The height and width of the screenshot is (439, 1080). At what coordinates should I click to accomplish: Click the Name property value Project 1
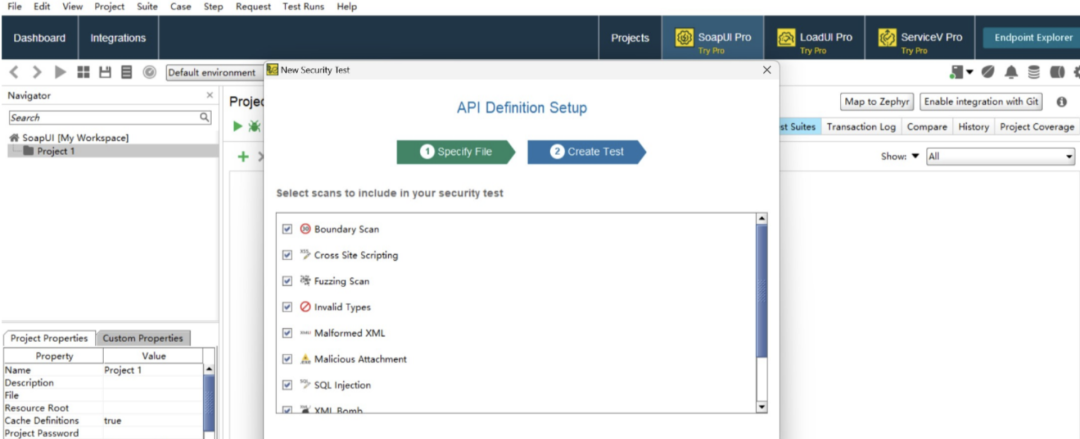point(123,370)
